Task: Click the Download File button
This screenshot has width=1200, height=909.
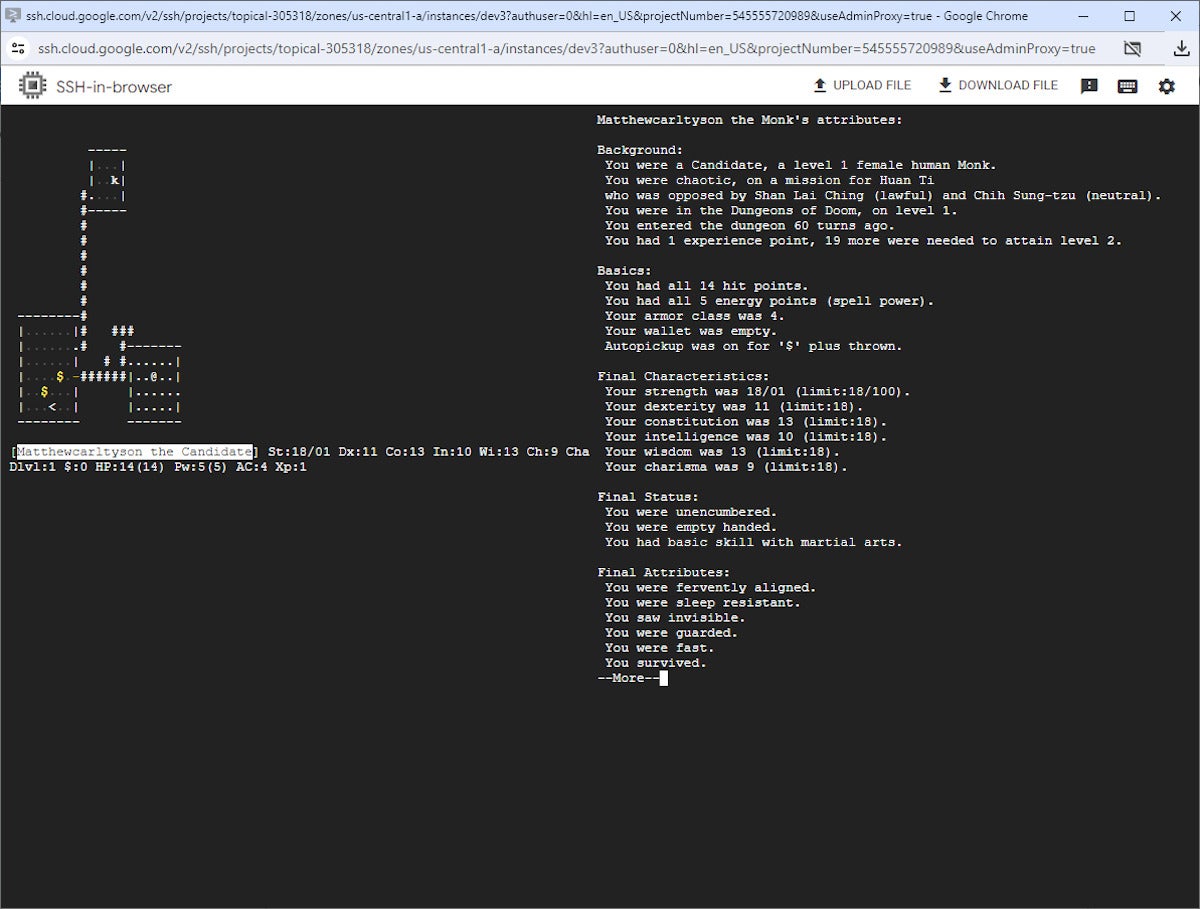Action: 997,86
